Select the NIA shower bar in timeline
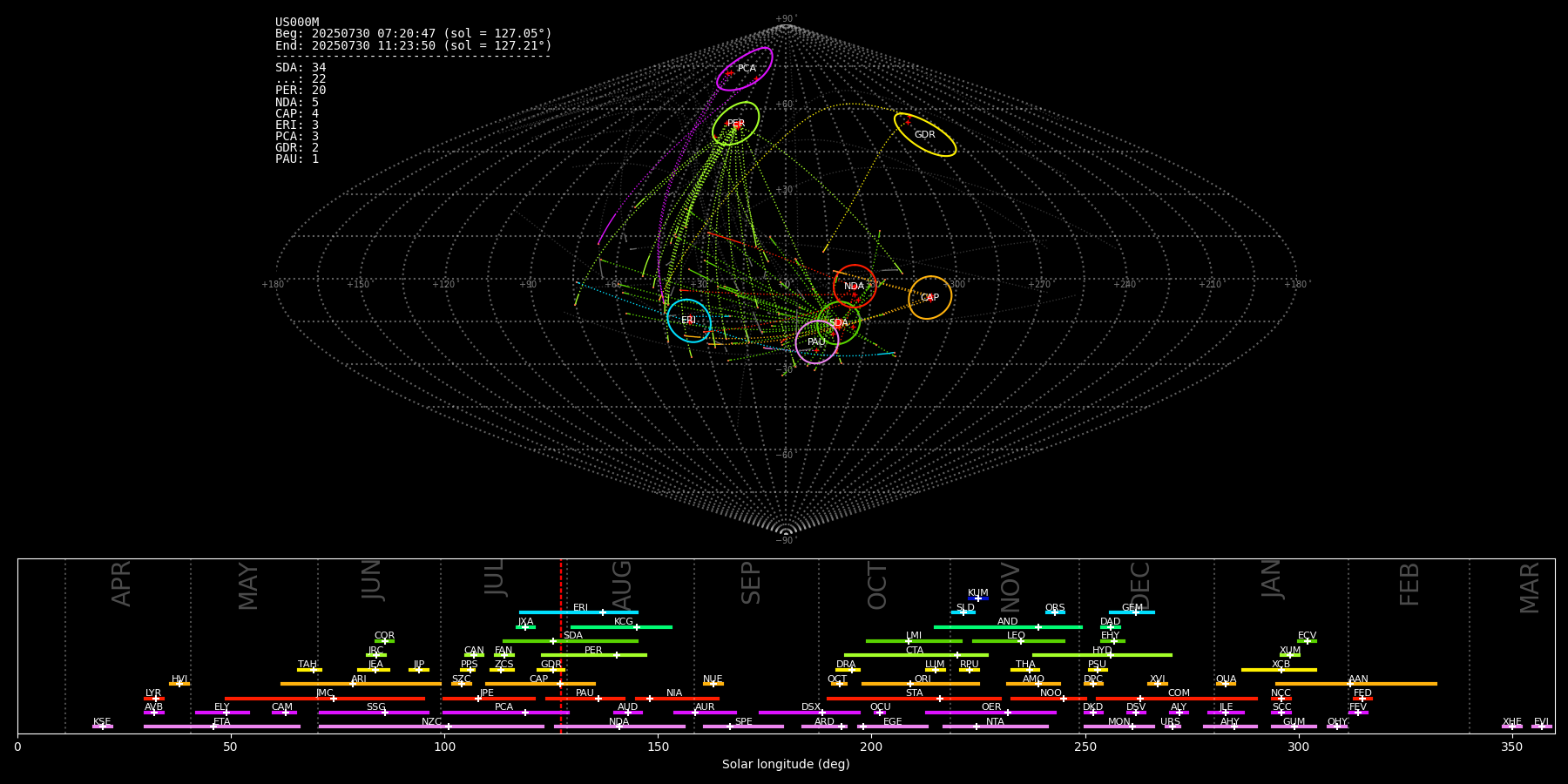 pos(677,698)
